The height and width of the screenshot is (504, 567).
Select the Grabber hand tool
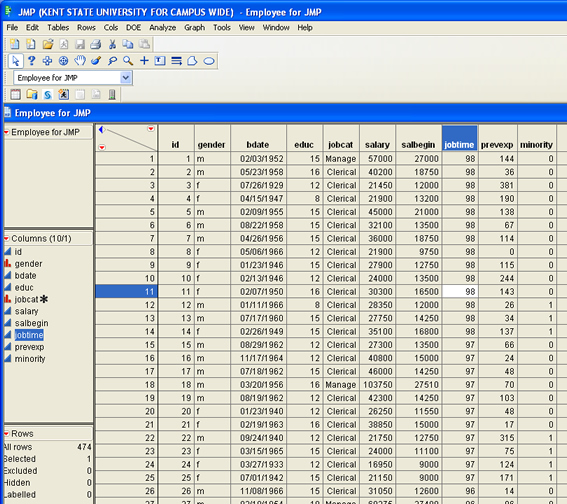coord(80,60)
